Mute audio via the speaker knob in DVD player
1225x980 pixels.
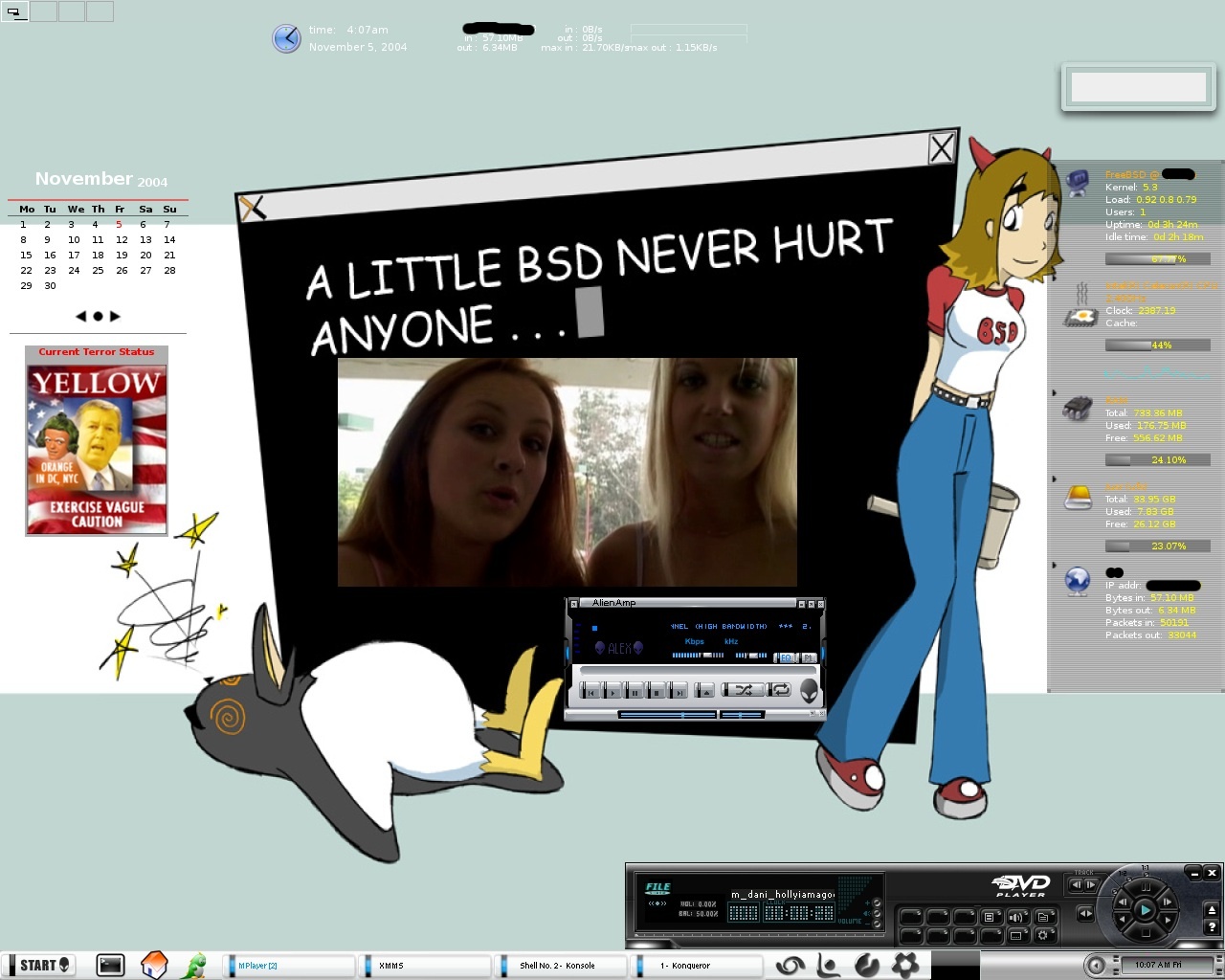[x=877, y=913]
